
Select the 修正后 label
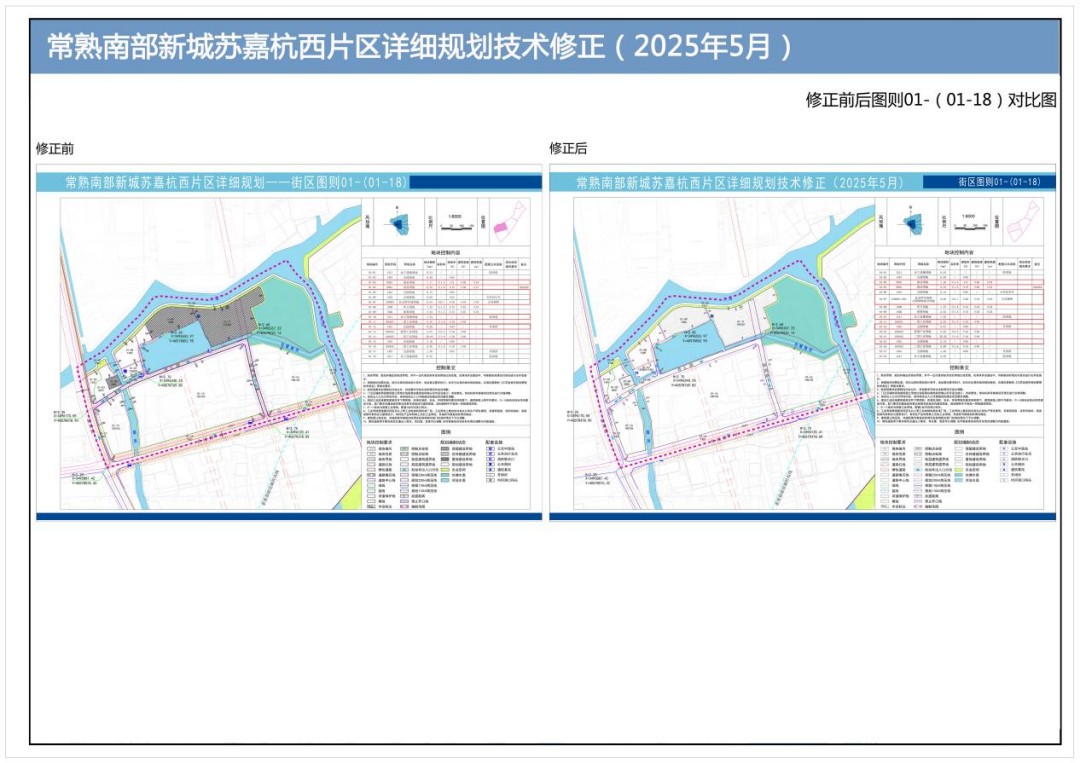568,149
